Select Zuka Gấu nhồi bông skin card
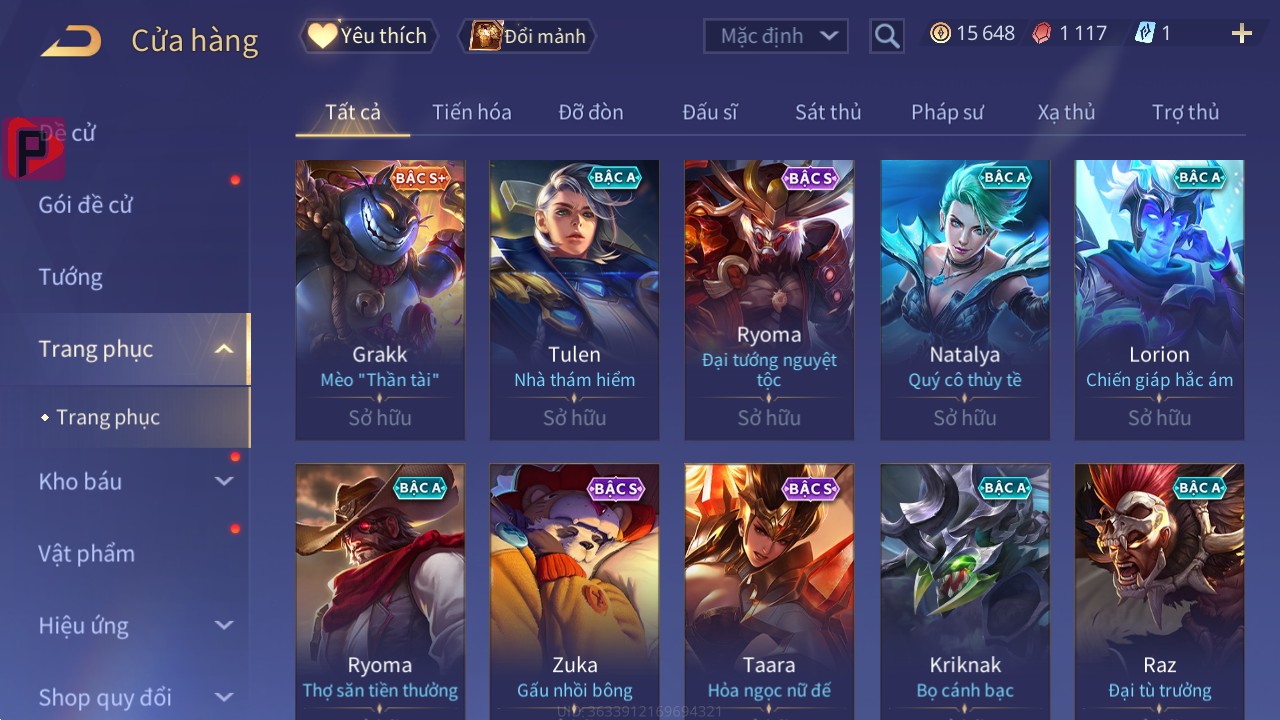Screen dimensions: 1280x720 point(574,590)
